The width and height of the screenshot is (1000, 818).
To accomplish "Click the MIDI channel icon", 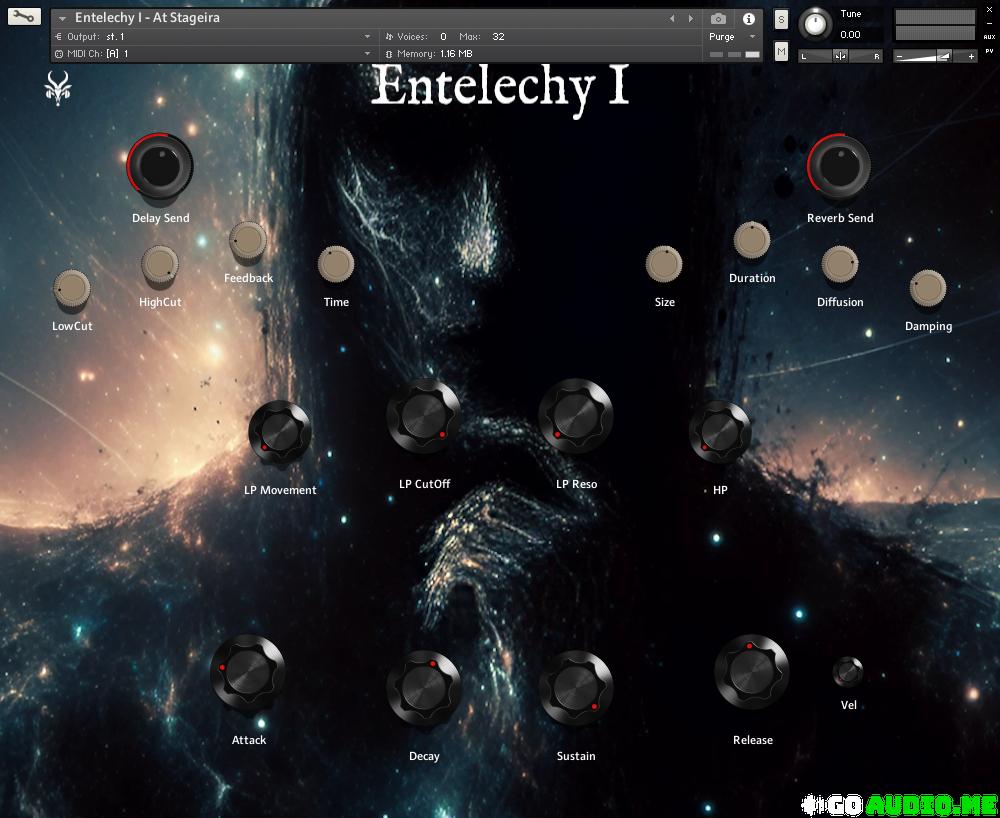I will pyautogui.click(x=59, y=54).
